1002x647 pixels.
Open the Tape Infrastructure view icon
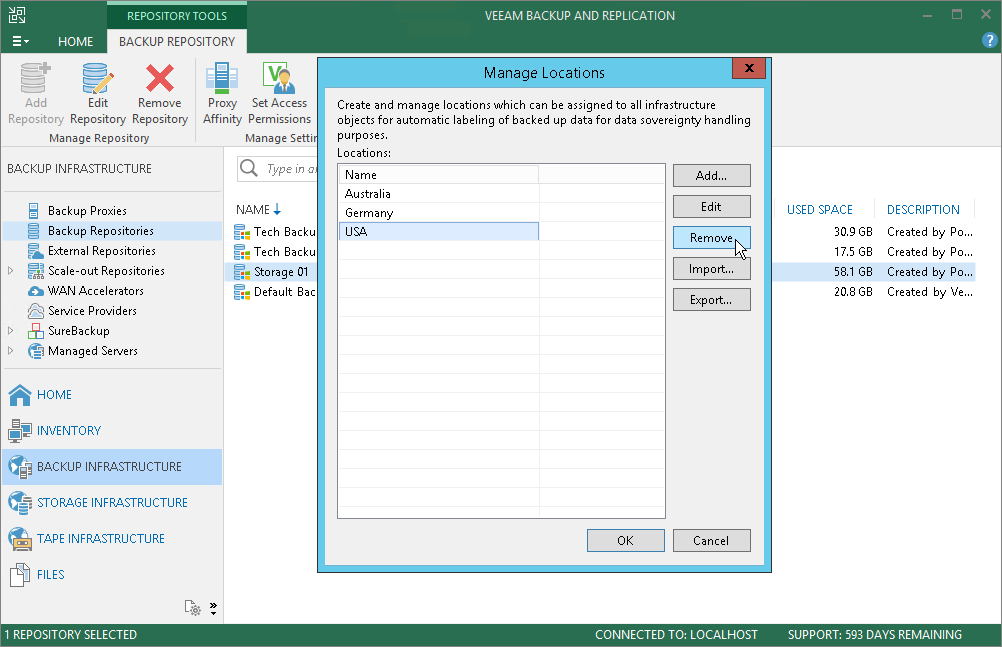click(x=20, y=539)
